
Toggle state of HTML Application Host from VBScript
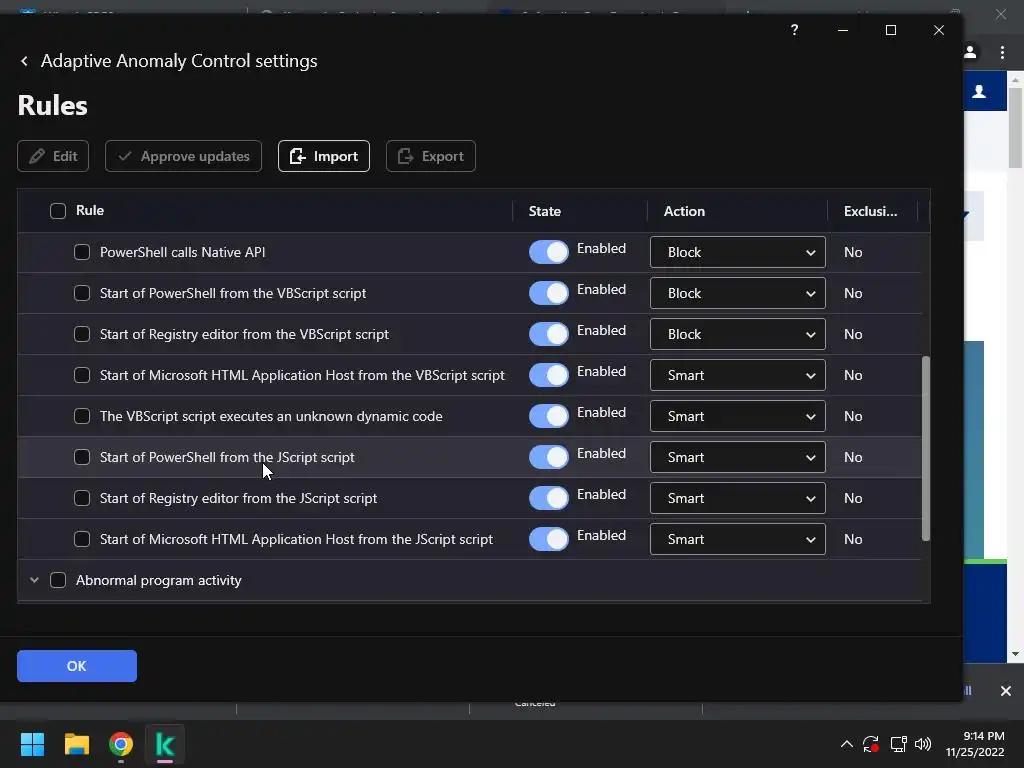click(549, 376)
